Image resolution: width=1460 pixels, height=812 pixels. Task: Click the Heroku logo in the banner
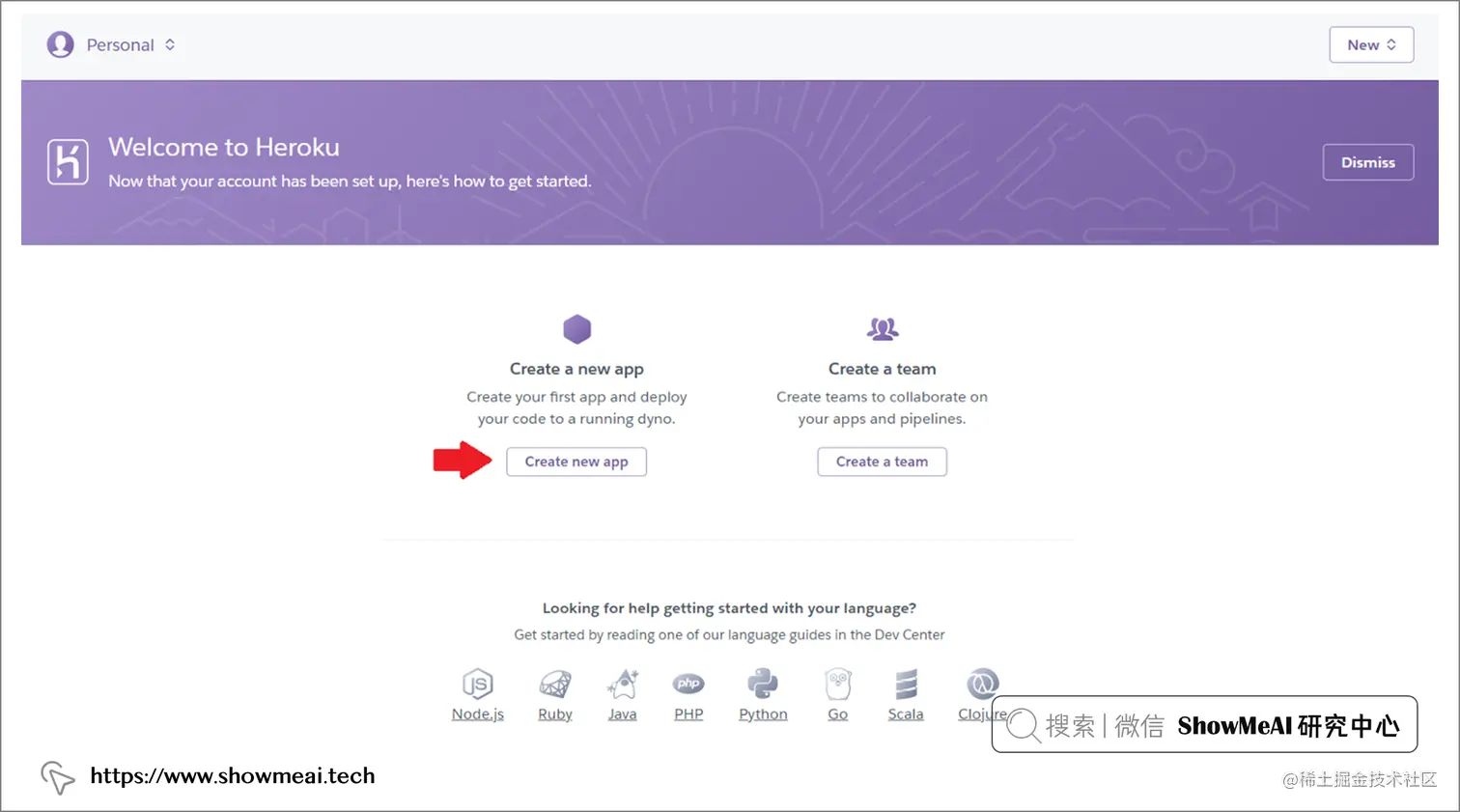68,161
